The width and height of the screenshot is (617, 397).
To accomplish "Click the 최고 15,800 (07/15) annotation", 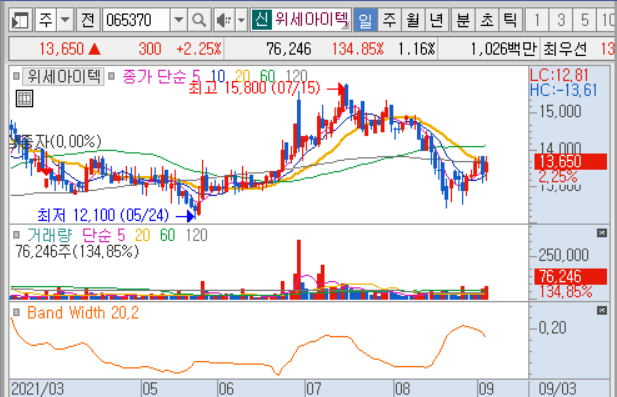I will (x=254, y=88).
